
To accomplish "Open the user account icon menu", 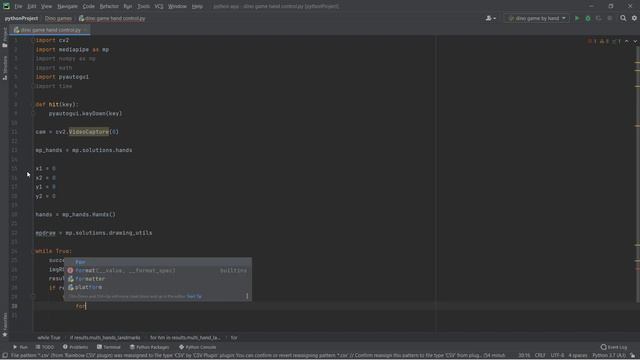I will click(490, 18).
